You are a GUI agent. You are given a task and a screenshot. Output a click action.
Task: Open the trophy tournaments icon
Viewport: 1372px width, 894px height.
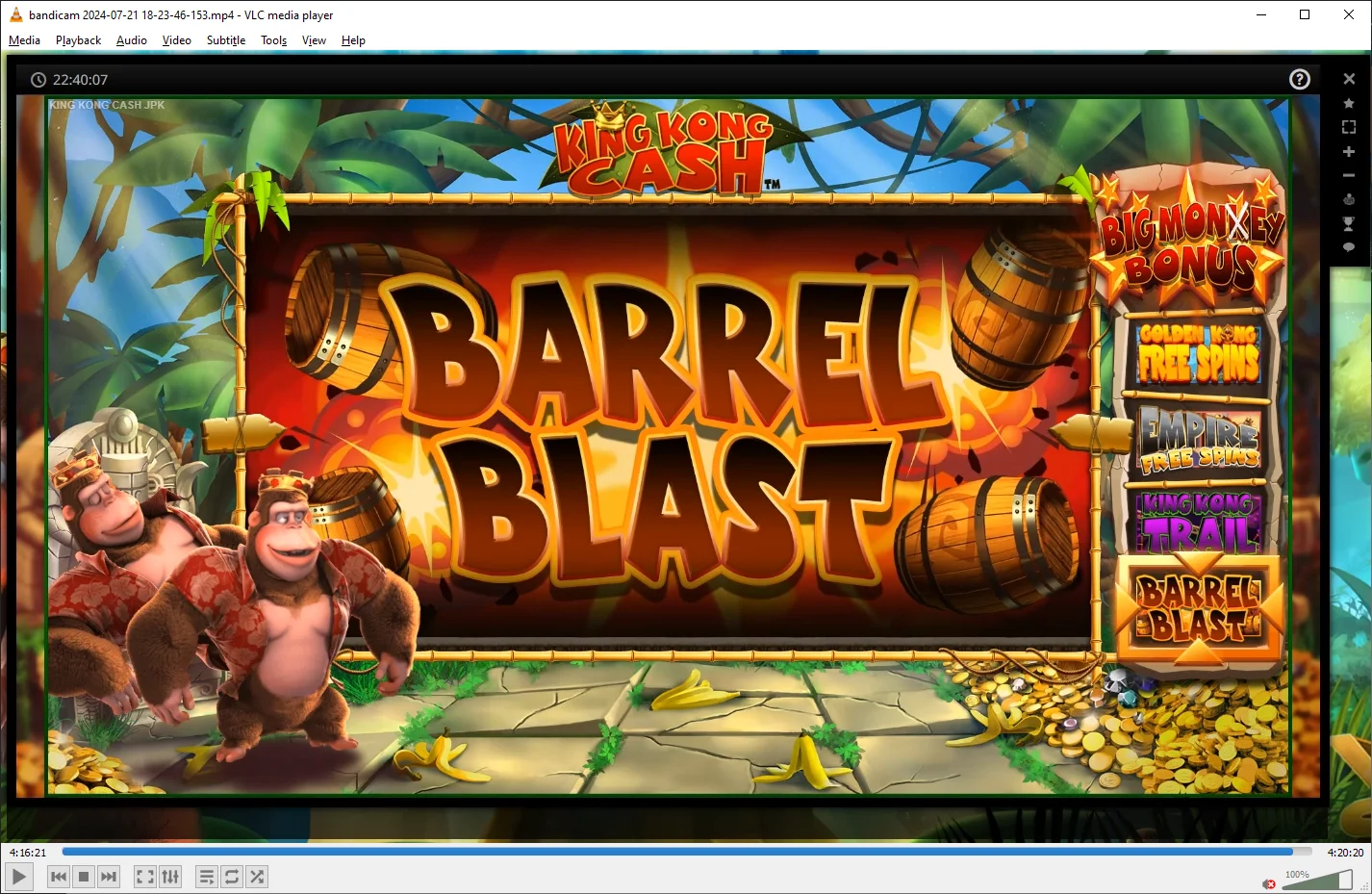1349,223
